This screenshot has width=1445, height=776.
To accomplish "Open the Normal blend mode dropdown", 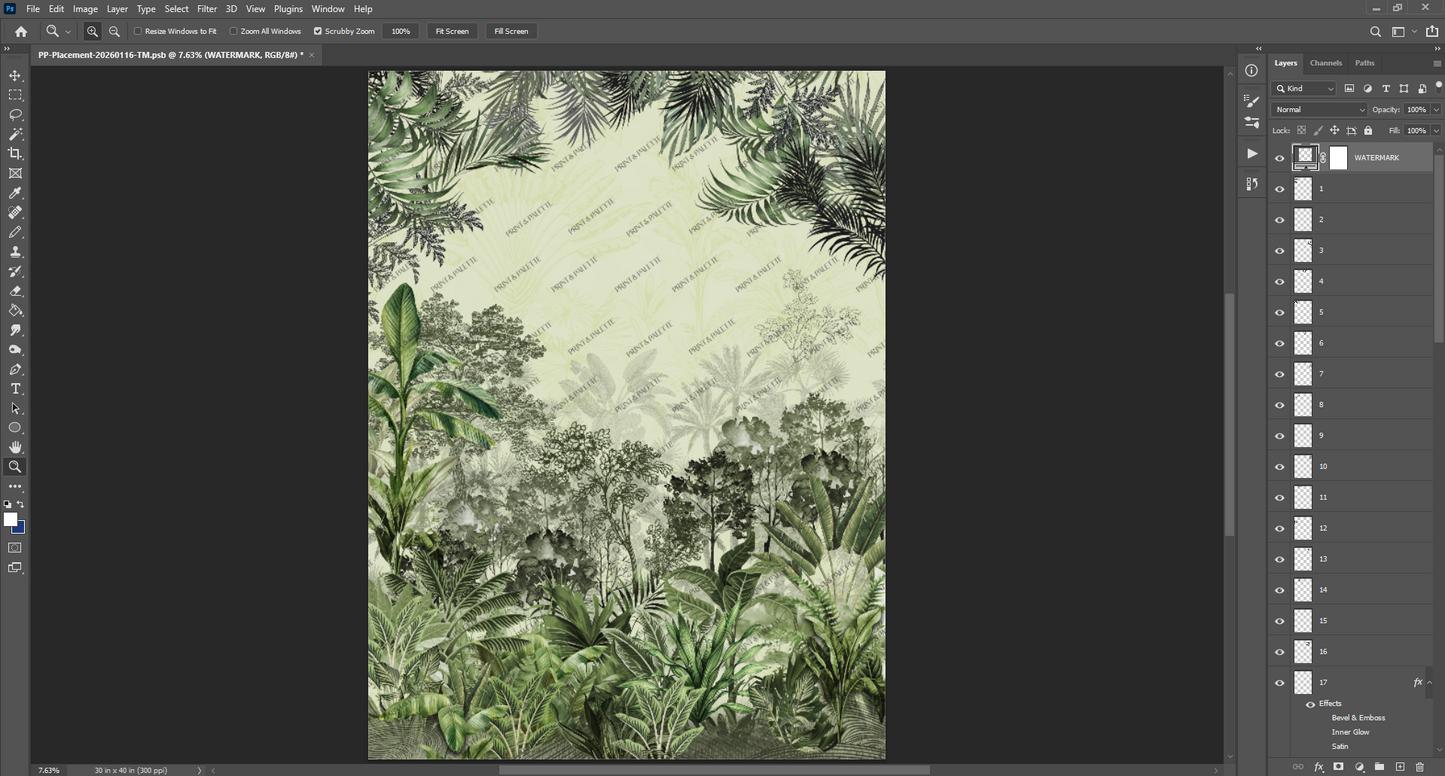I will [x=1319, y=110].
